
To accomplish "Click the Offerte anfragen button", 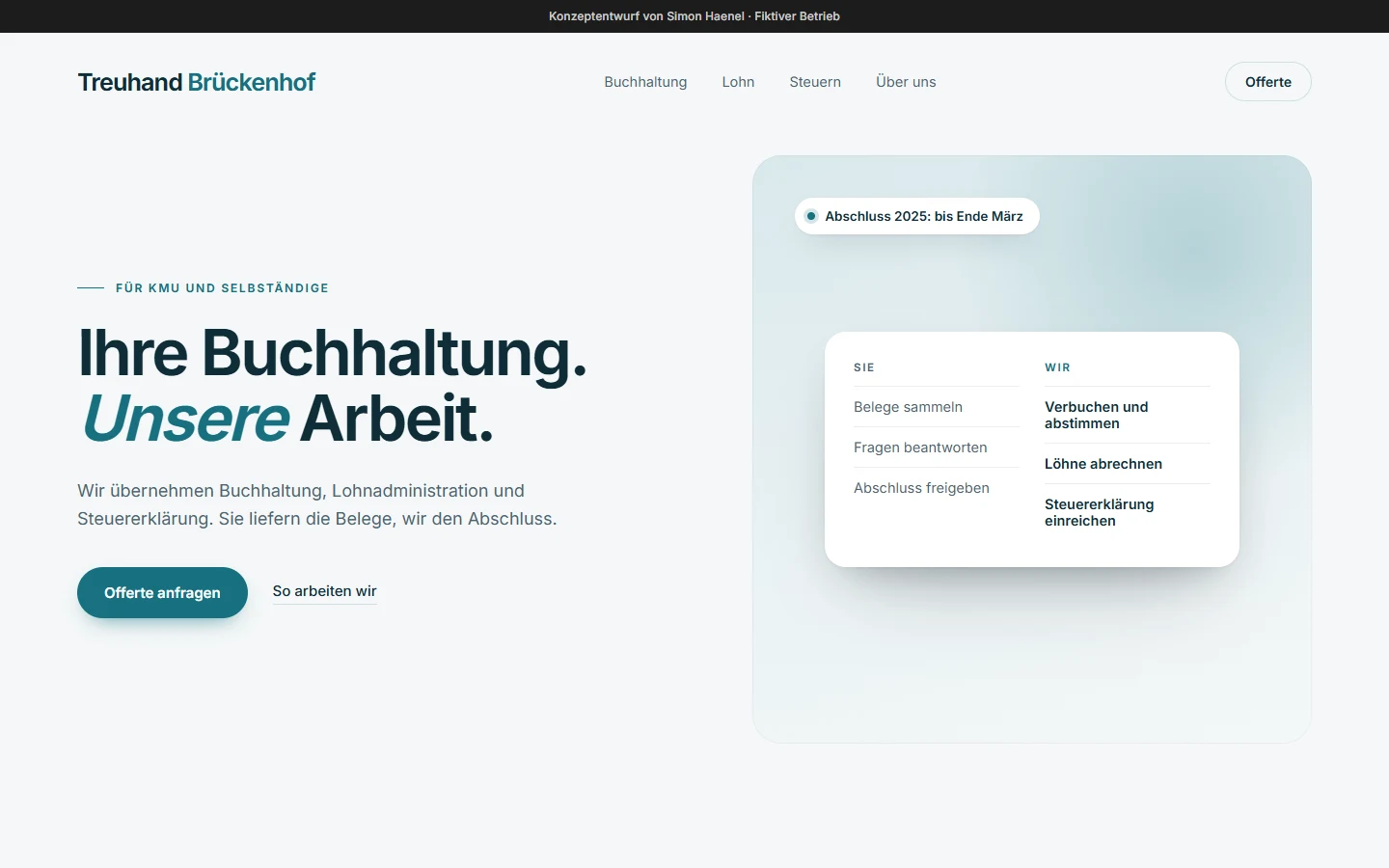I will click(162, 592).
